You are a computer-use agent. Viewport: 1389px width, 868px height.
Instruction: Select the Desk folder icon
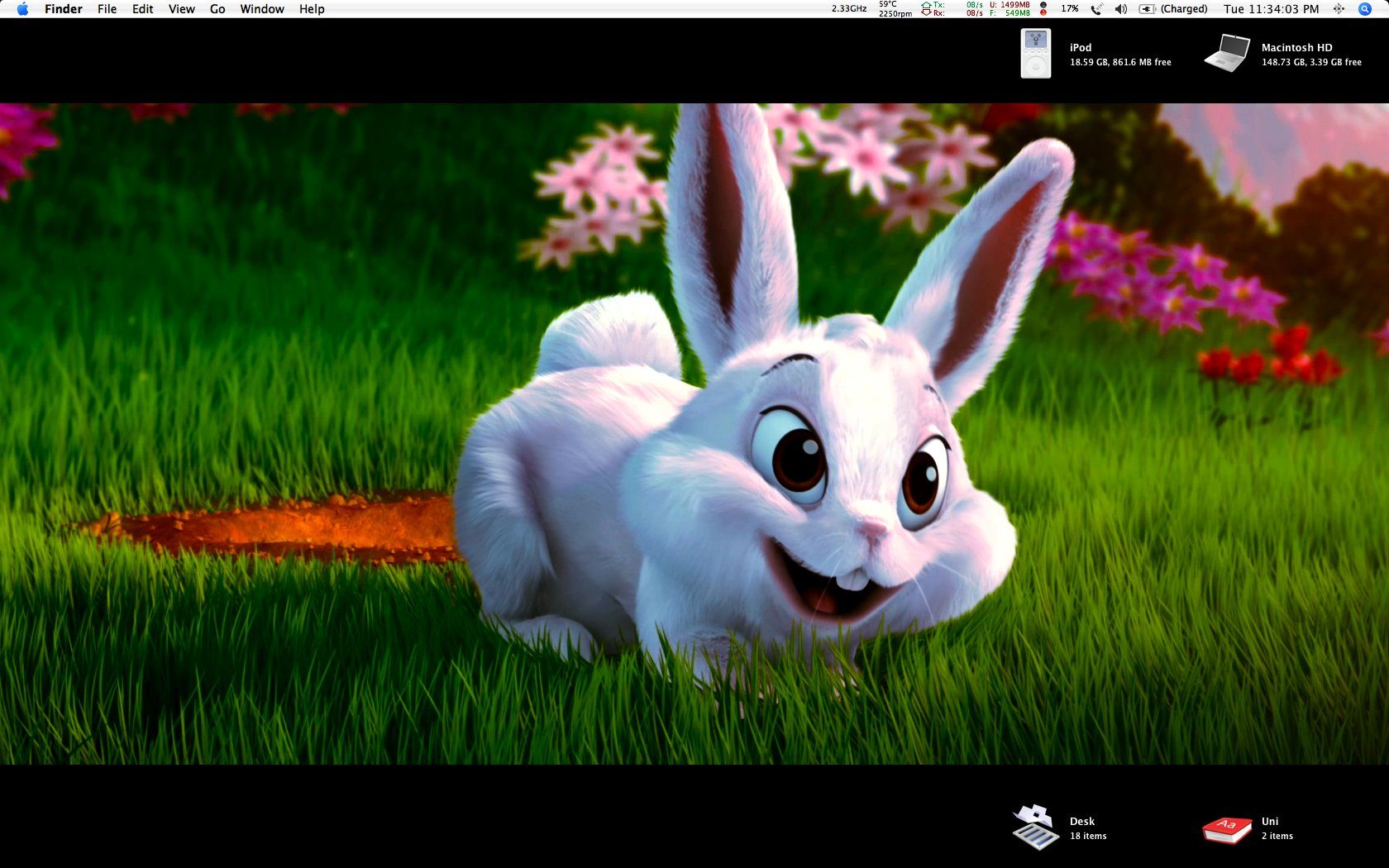[1035, 827]
